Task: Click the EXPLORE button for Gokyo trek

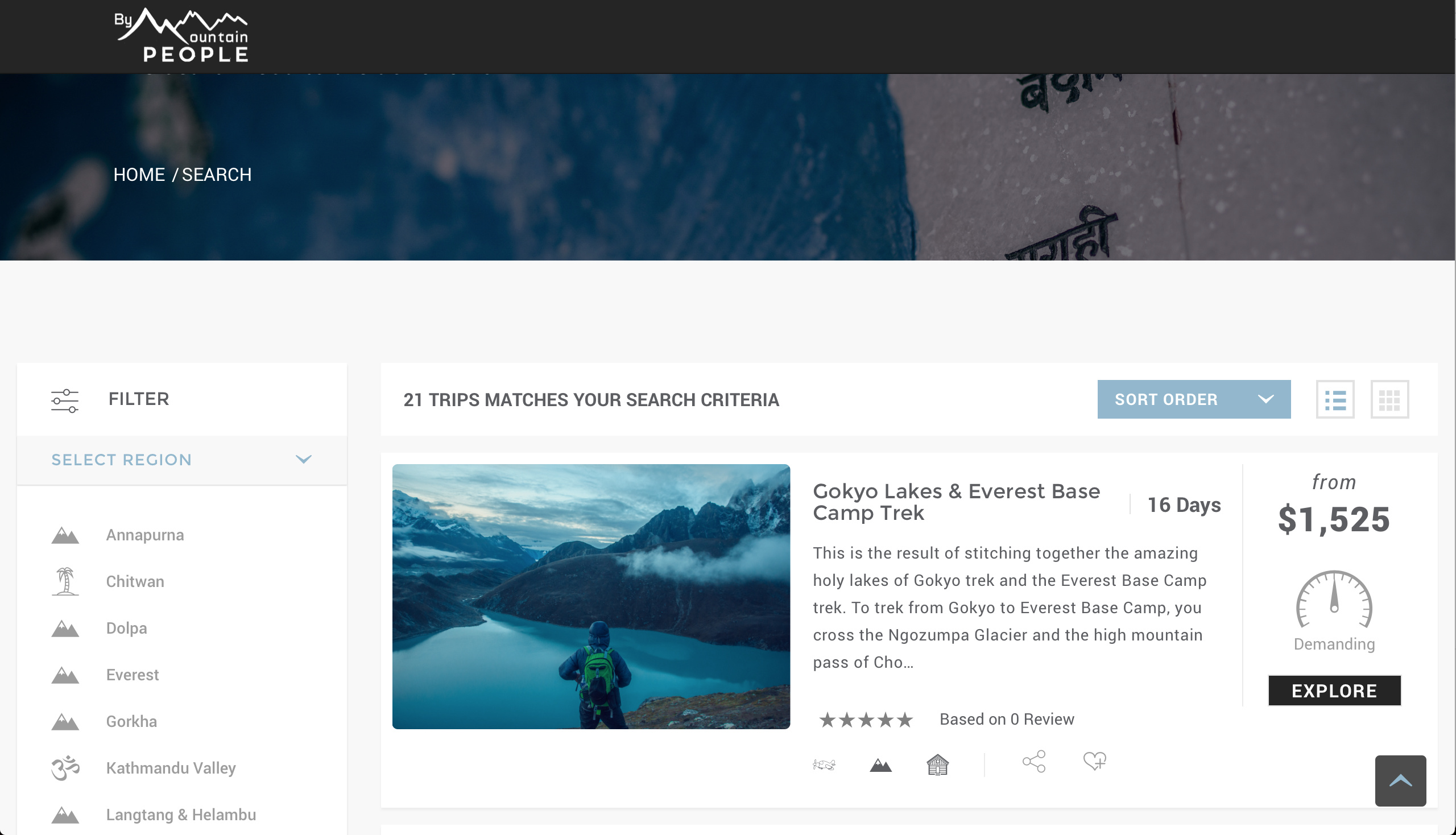Action: pyautogui.click(x=1334, y=691)
